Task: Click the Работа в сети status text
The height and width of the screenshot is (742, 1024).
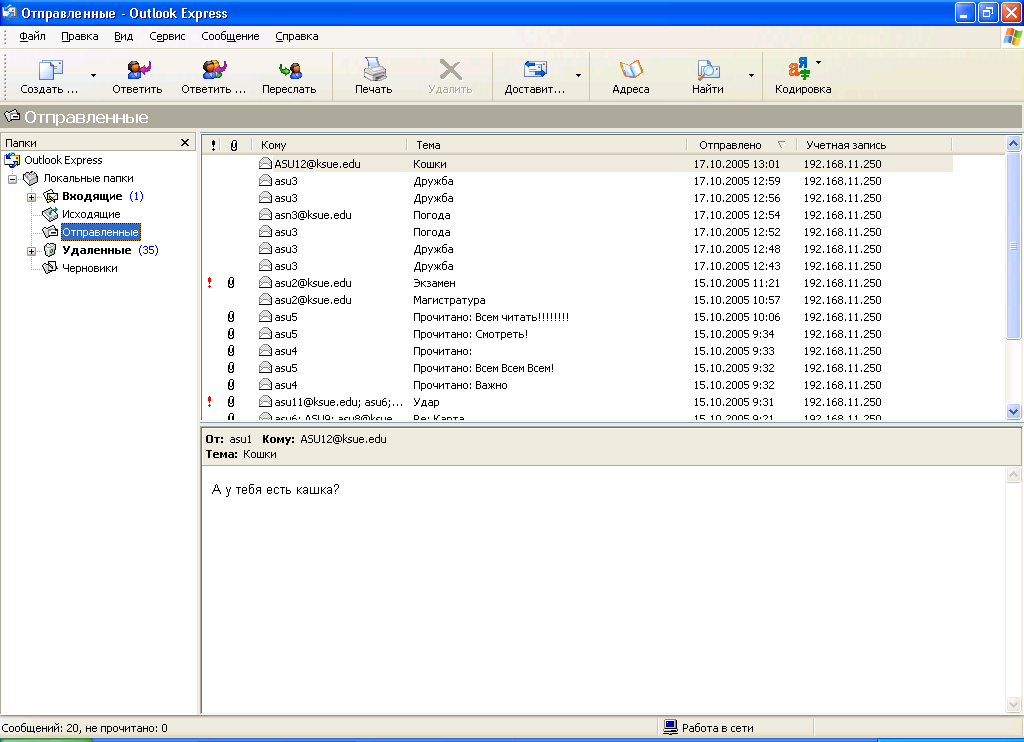Action: tap(718, 728)
